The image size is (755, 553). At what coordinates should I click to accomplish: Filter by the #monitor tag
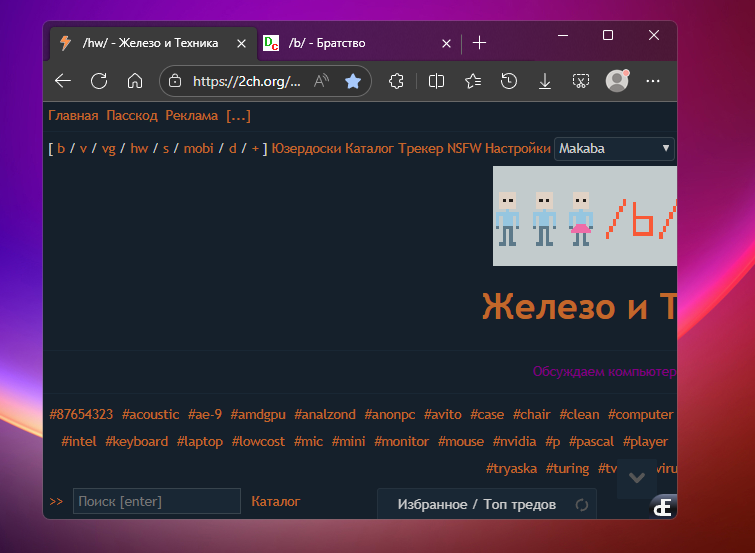tap(401, 441)
